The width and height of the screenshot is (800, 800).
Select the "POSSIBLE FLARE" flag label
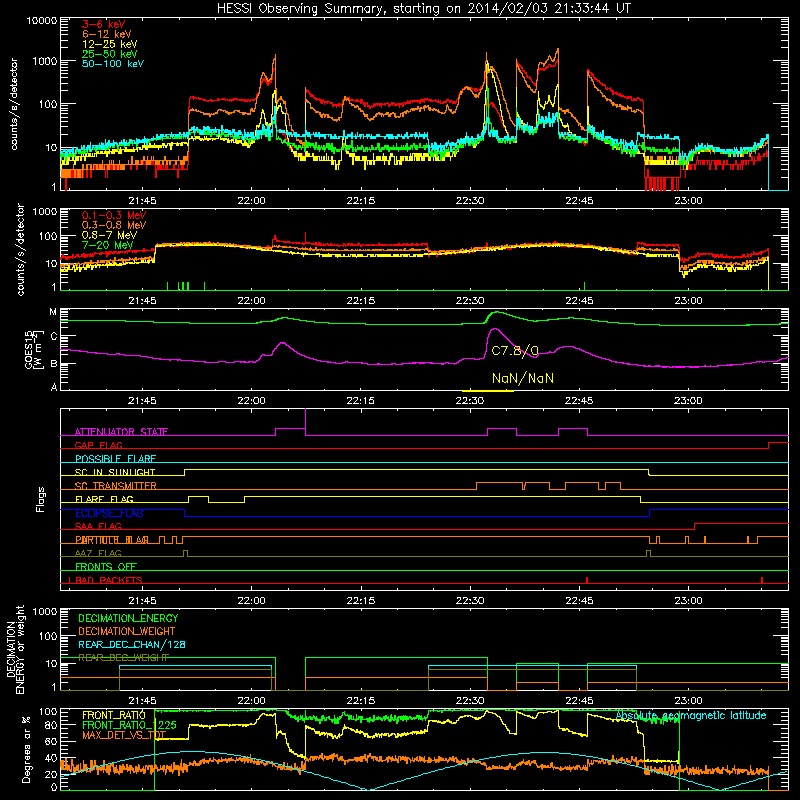115,459
